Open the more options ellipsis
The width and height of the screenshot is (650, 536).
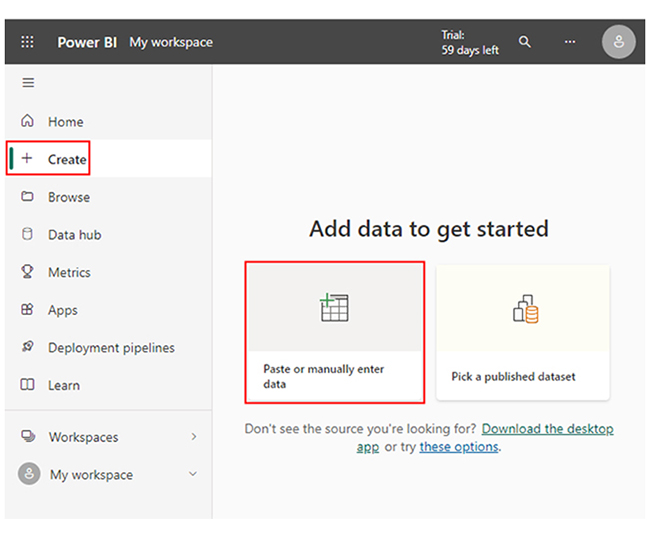coord(570,41)
